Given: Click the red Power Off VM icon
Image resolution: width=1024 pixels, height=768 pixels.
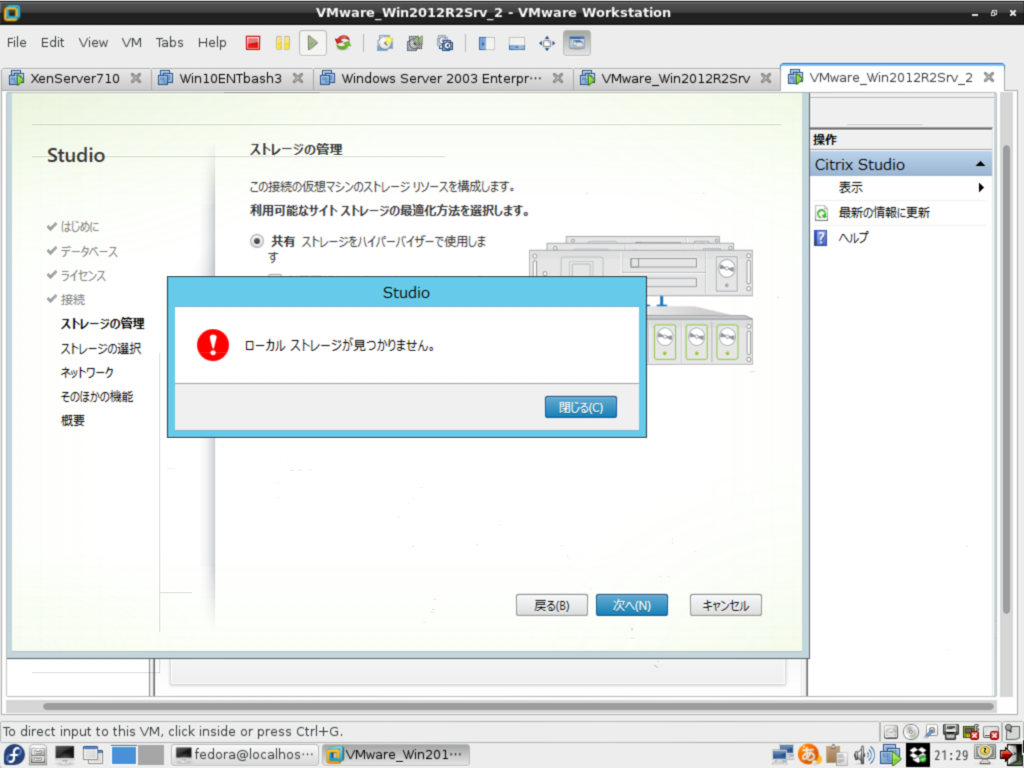Looking at the screenshot, I should [x=253, y=43].
